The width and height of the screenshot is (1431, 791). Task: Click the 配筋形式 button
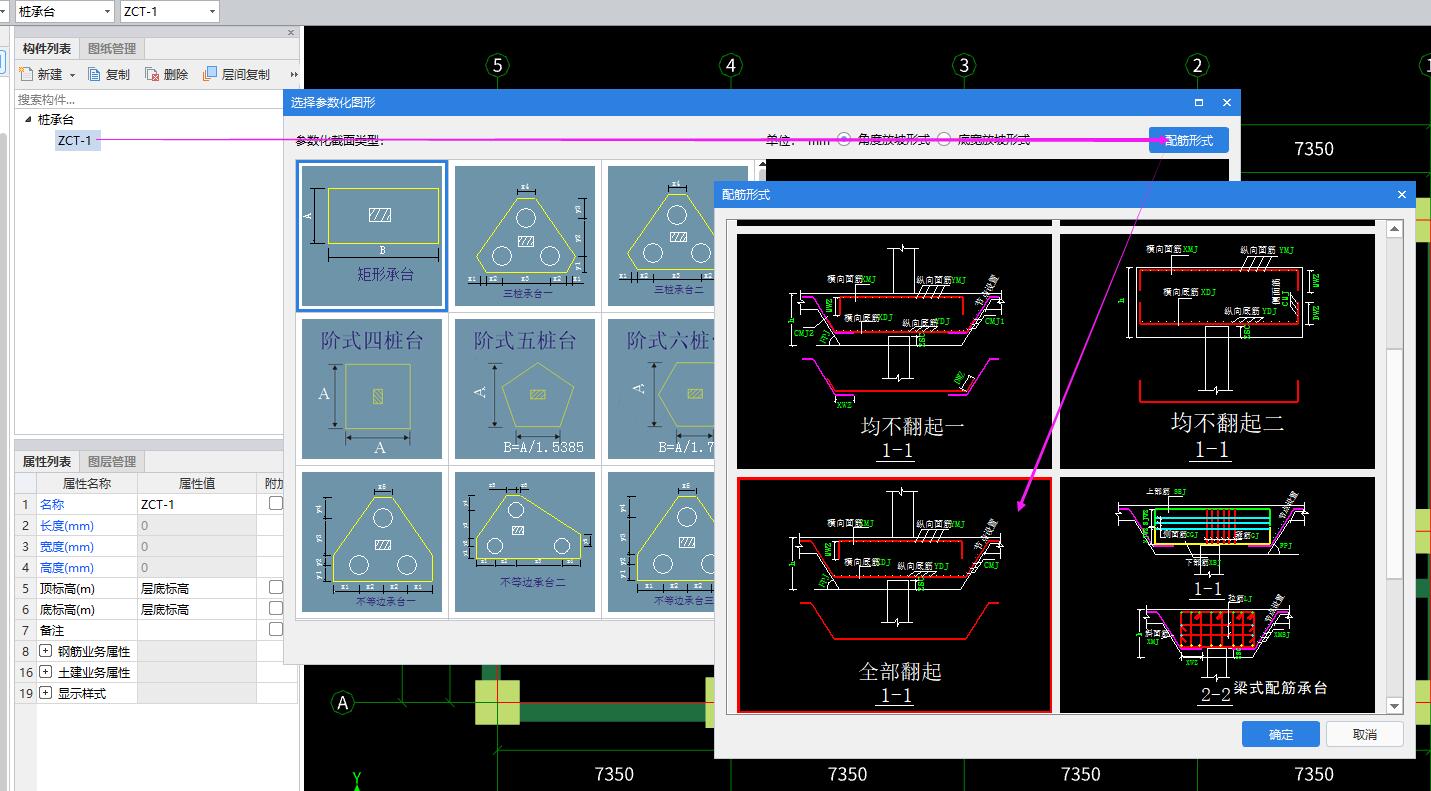(x=1189, y=140)
